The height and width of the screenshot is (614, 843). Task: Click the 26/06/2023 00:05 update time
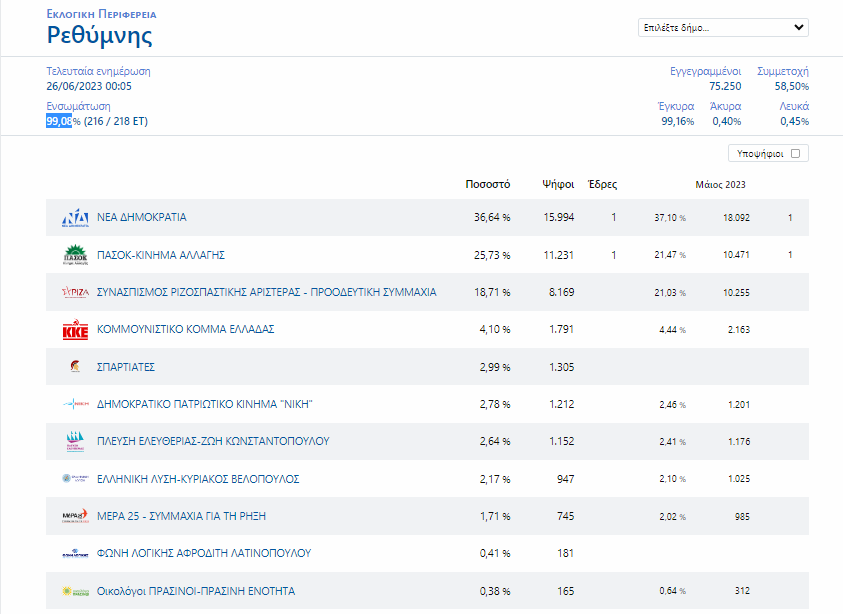(89, 86)
